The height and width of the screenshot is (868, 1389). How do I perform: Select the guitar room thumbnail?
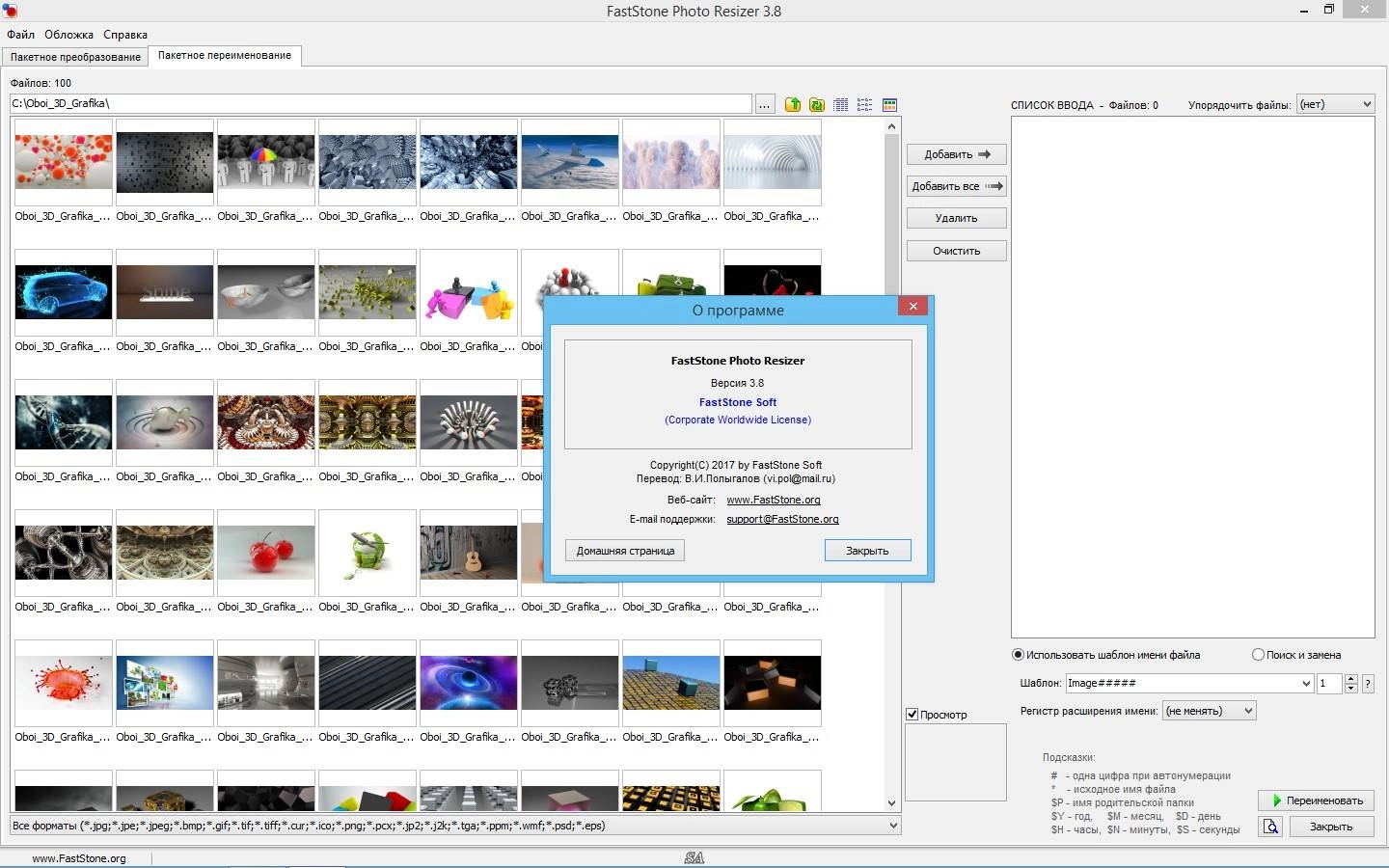pyautogui.click(x=469, y=553)
